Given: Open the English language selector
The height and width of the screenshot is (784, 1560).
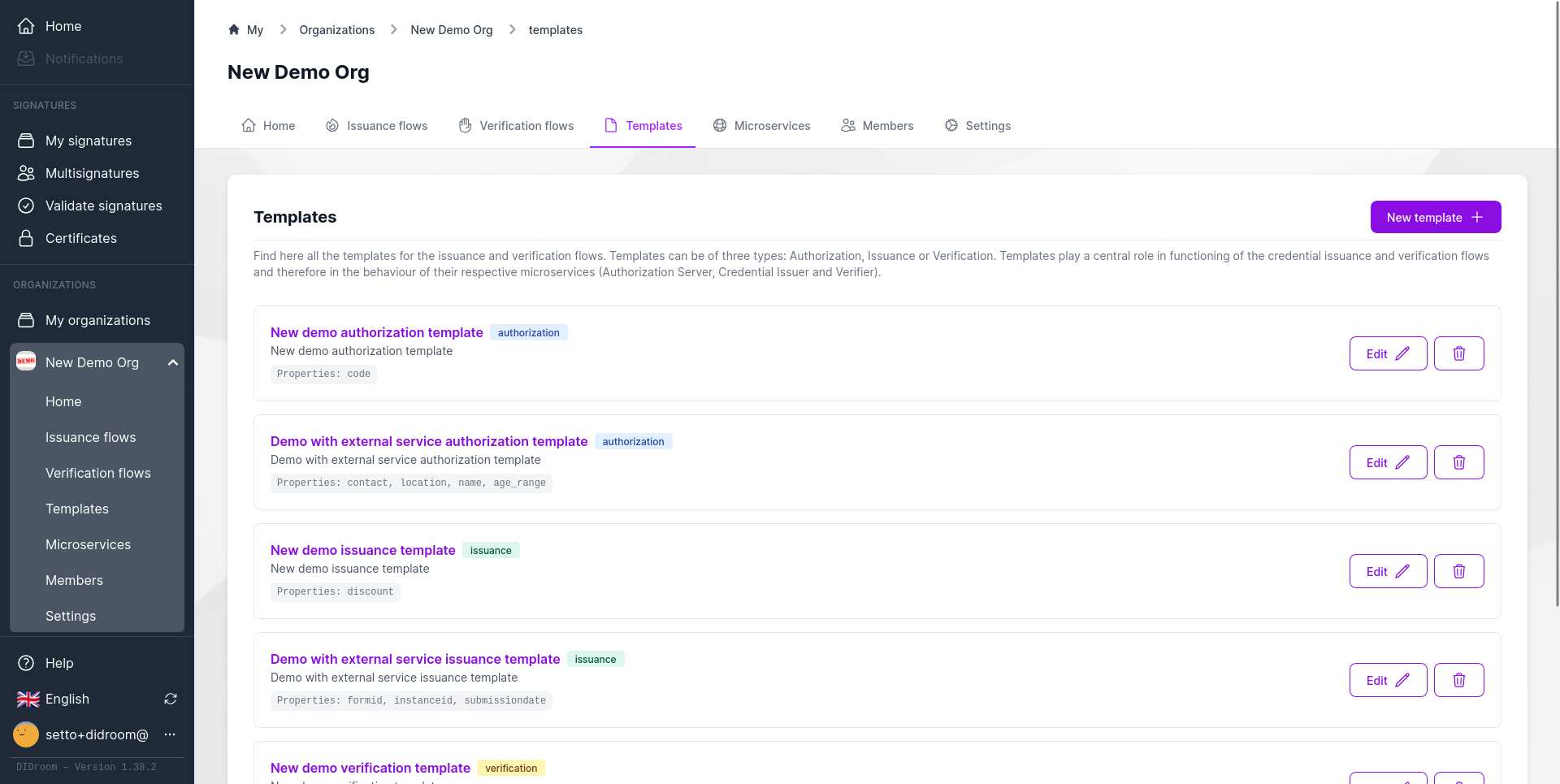Looking at the screenshot, I should tap(67, 699).
